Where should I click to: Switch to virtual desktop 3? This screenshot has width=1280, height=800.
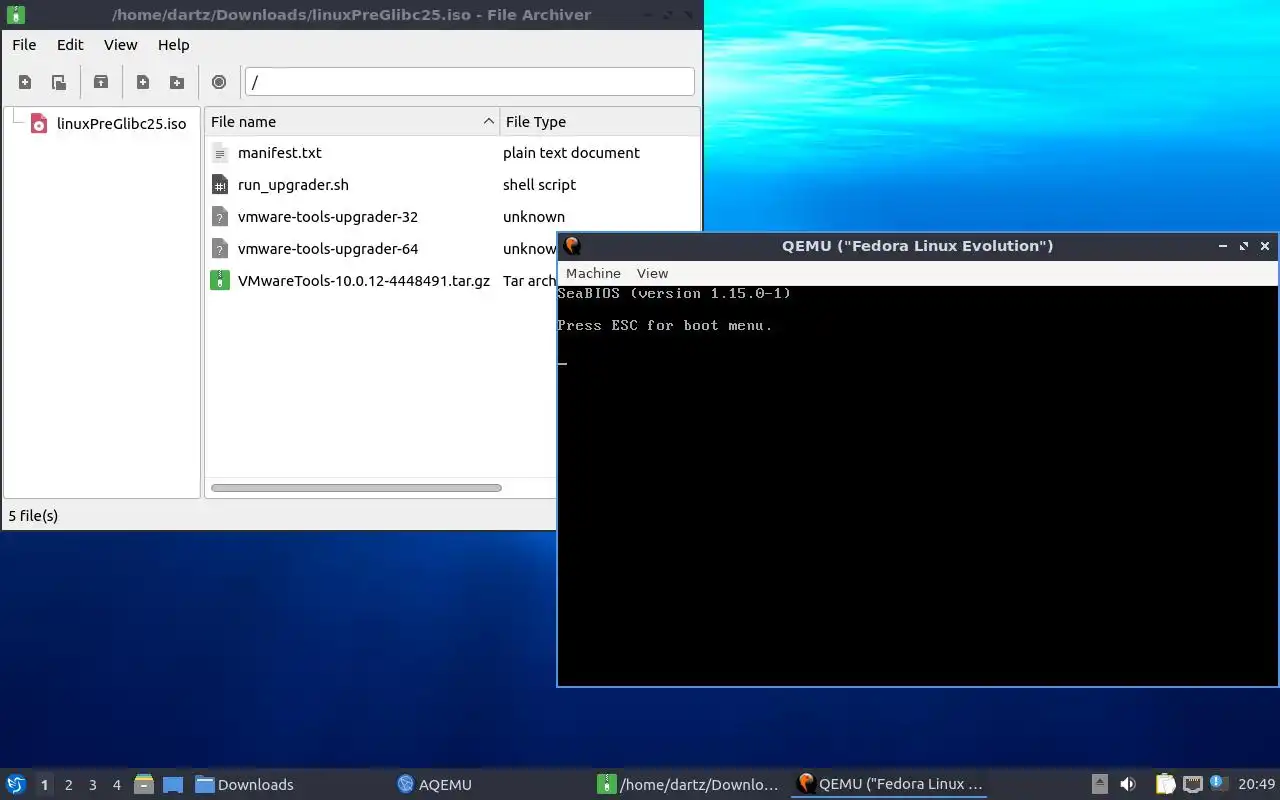(92, 785)
